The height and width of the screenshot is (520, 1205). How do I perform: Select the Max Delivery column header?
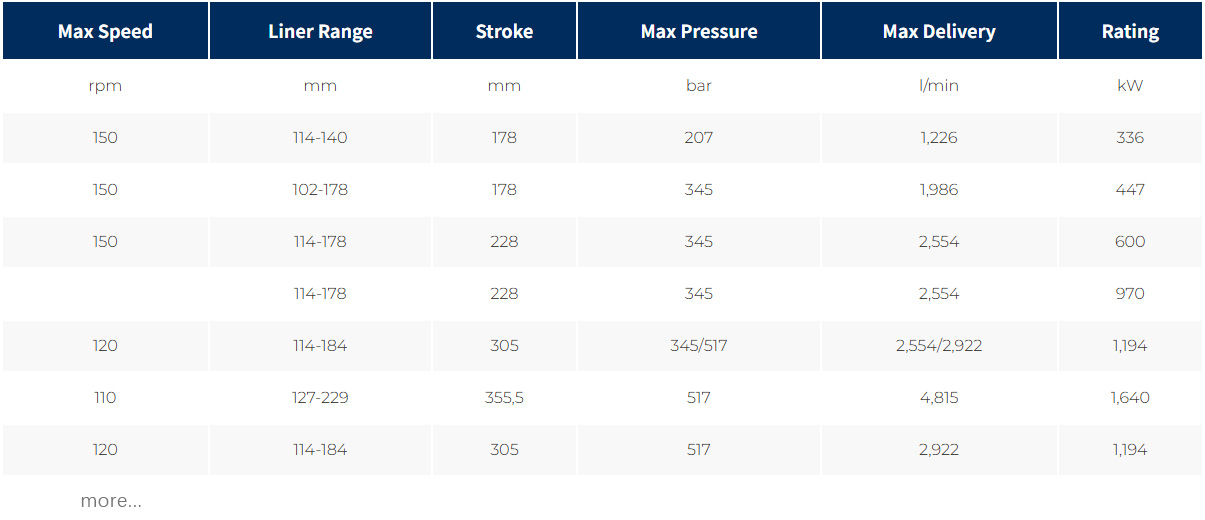point(939,31)
